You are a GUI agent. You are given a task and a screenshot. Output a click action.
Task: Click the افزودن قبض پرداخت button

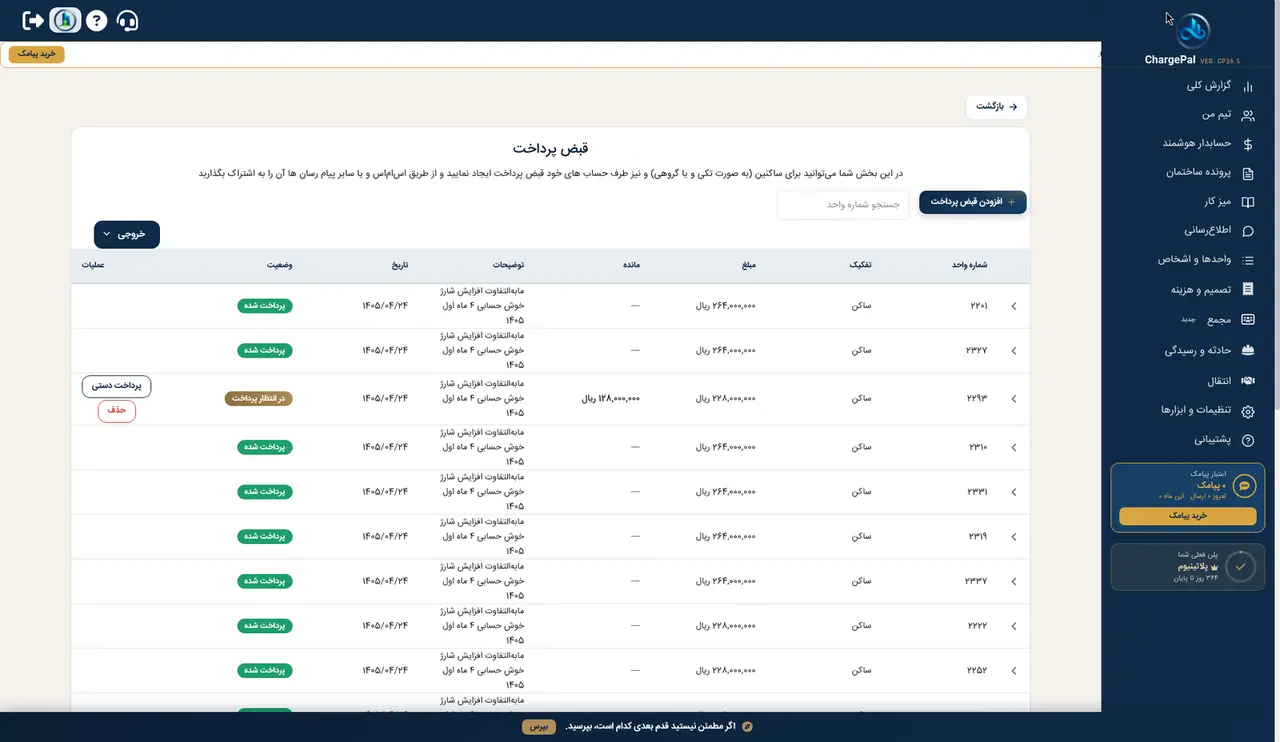(x=973, y=202)
